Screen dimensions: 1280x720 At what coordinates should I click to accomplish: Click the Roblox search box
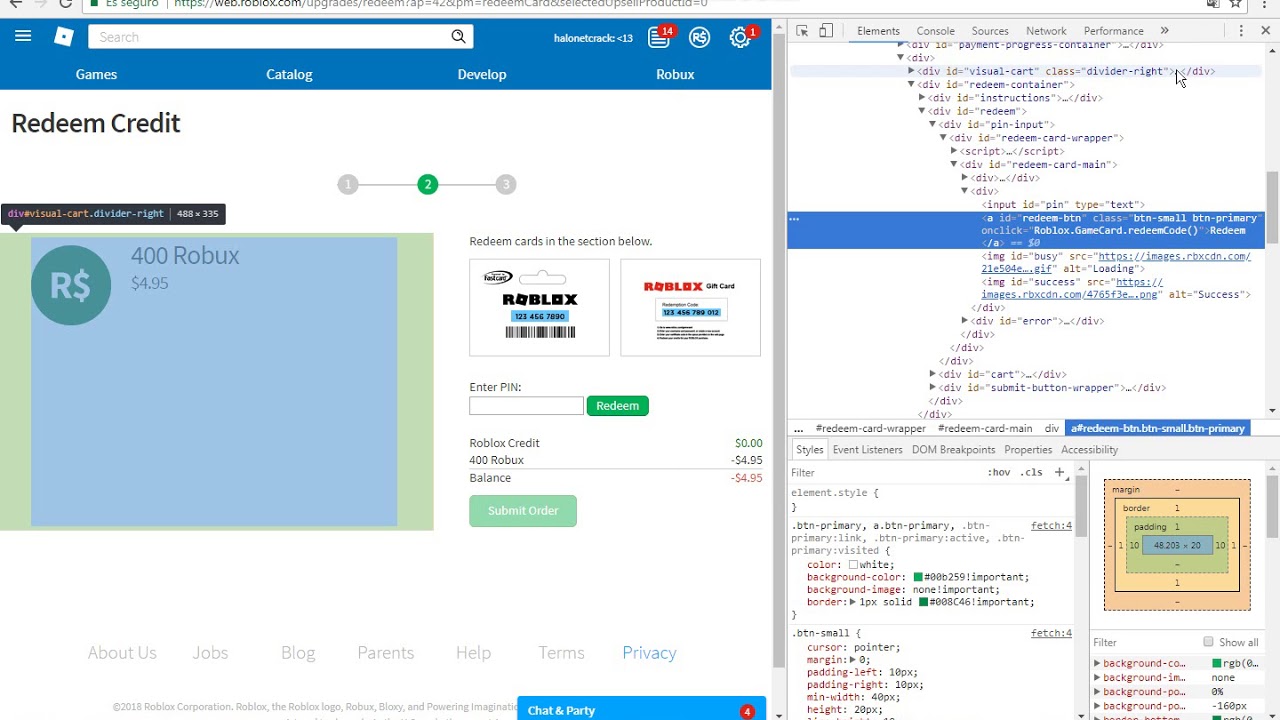268,37
